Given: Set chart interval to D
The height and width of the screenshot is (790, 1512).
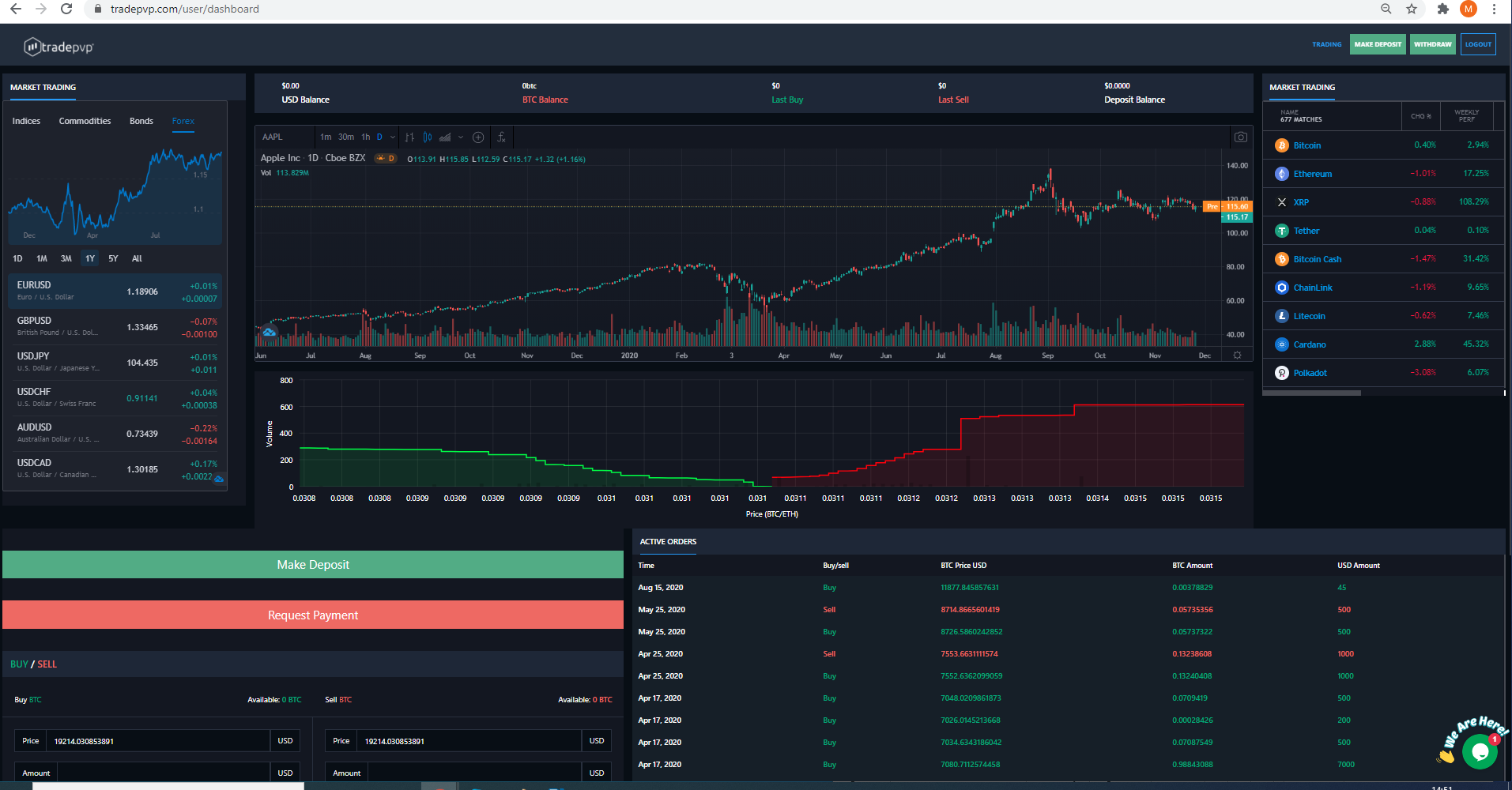Looking at the screenshot, I should tap(379, 137).
